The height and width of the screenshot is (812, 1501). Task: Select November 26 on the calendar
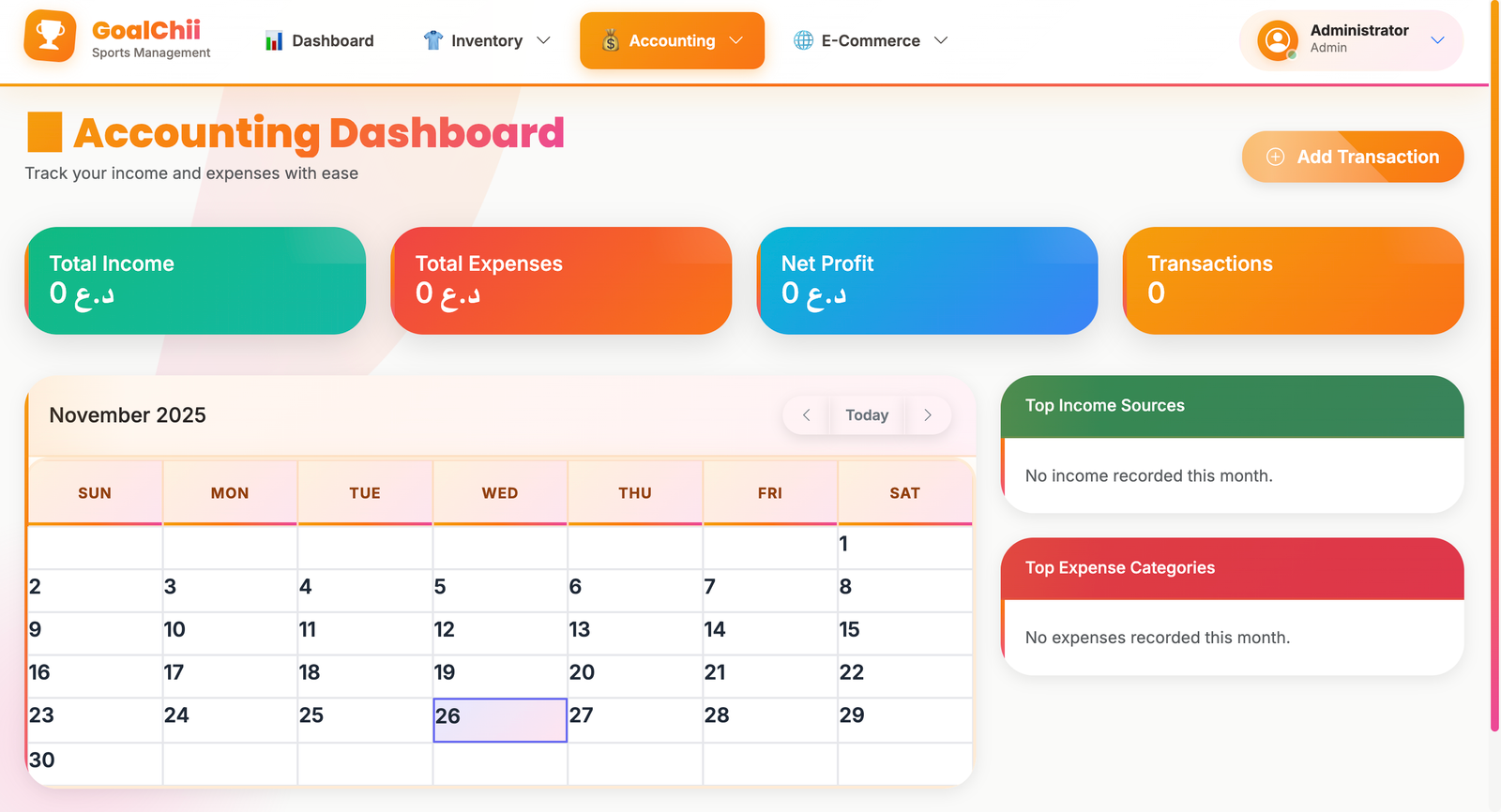point(500,720)
